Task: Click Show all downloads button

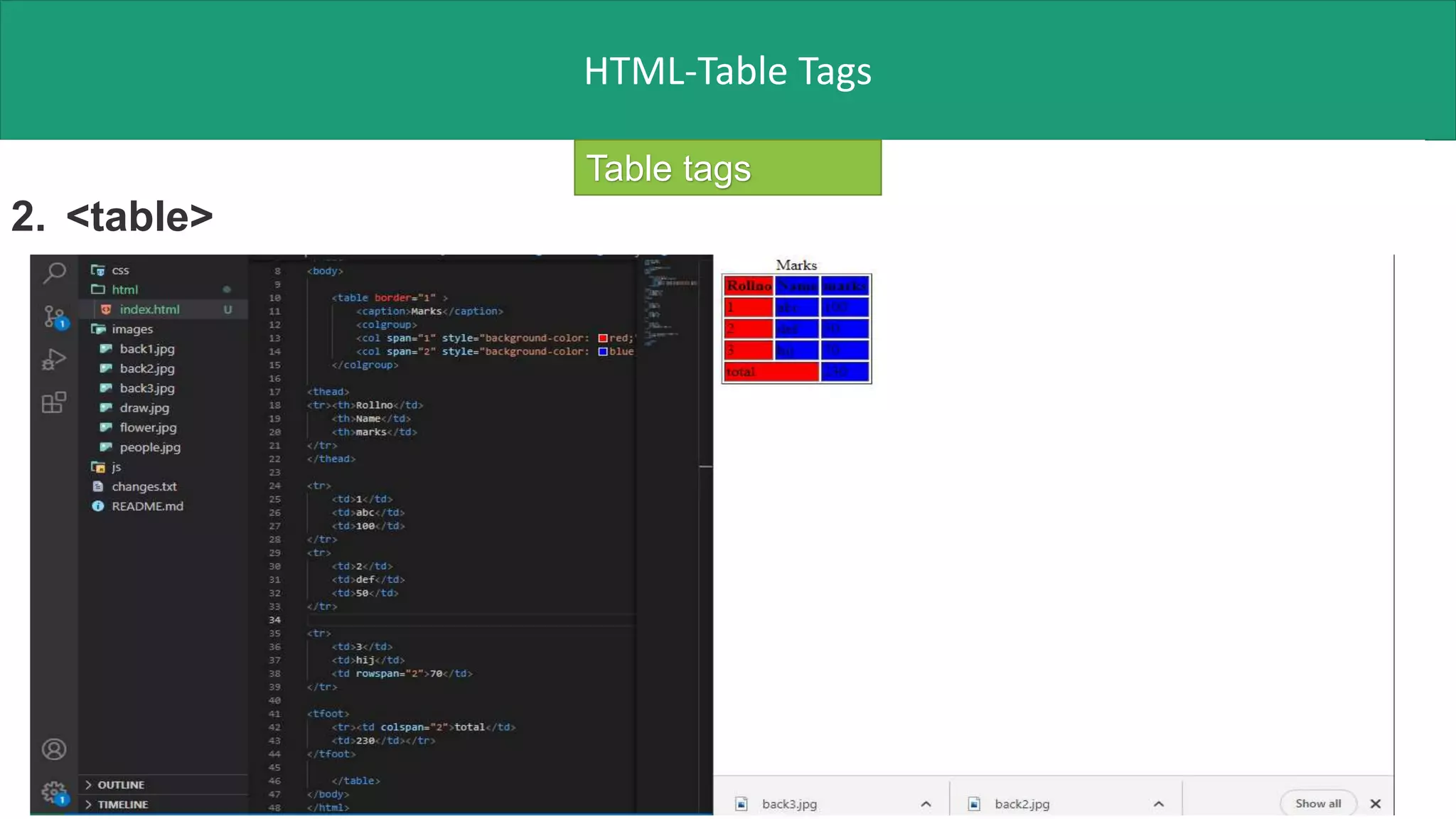Action: [1318, 803]
